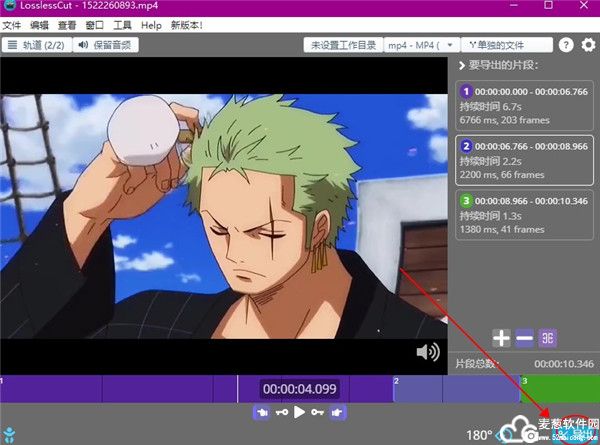The width and height of the screenshot is (600, 445).
Task: Open the 编辑 menu
Action: [x=39, y=25]
